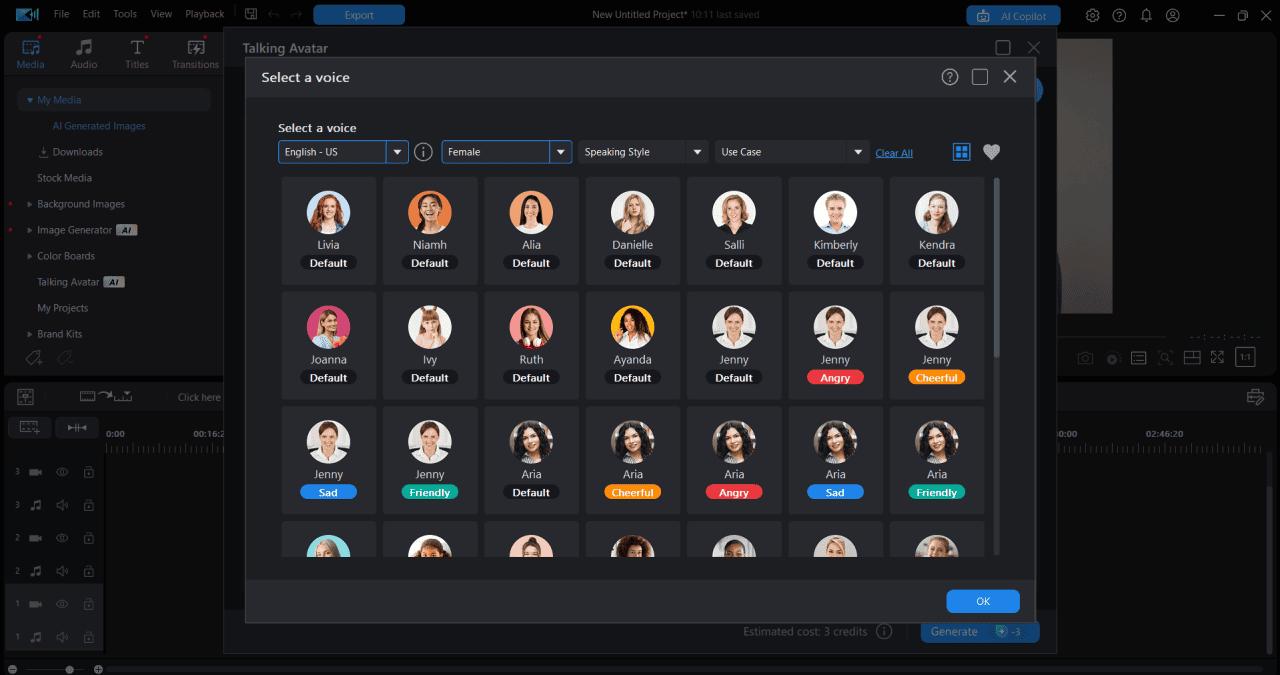Open AI Generated Images folder
The image size is (1280, 675).
[99, 126]
